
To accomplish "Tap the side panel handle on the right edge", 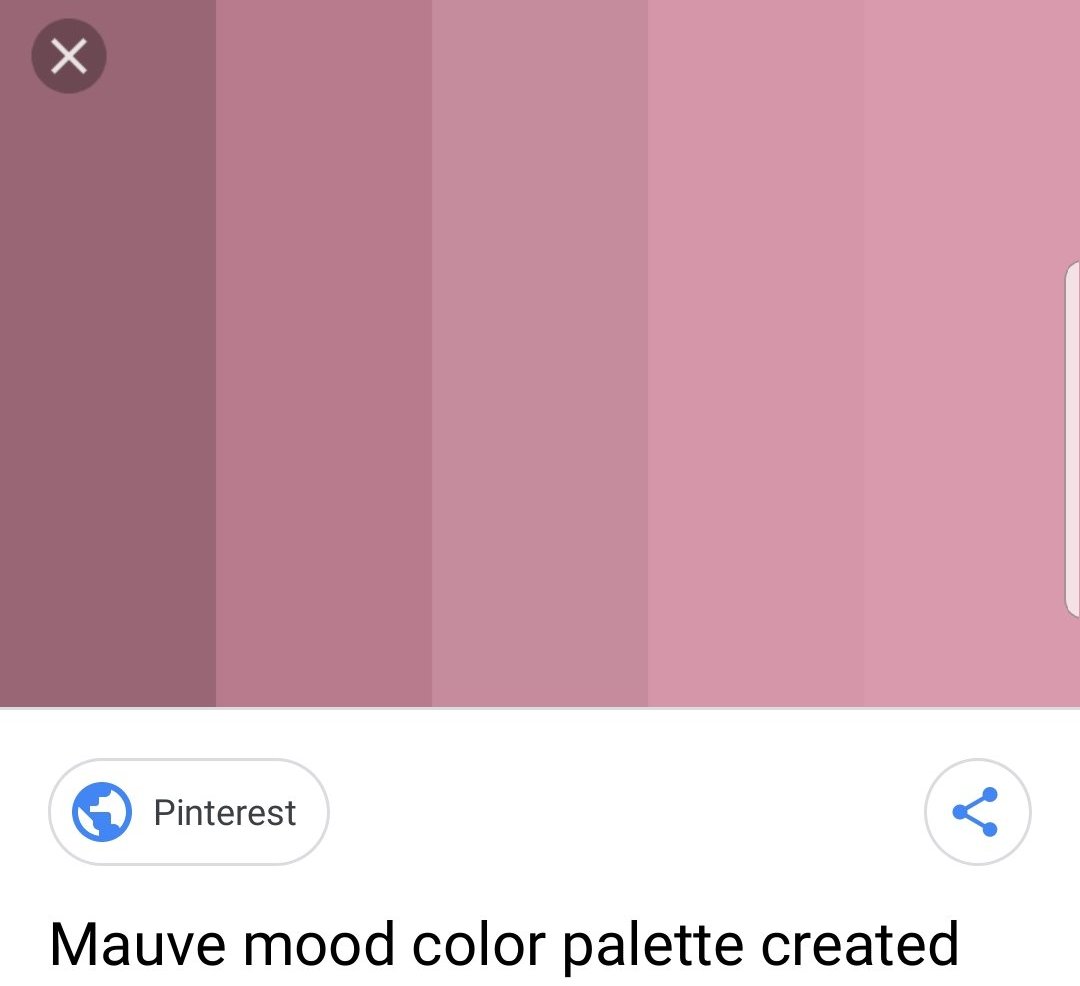I will (1072, 439).
